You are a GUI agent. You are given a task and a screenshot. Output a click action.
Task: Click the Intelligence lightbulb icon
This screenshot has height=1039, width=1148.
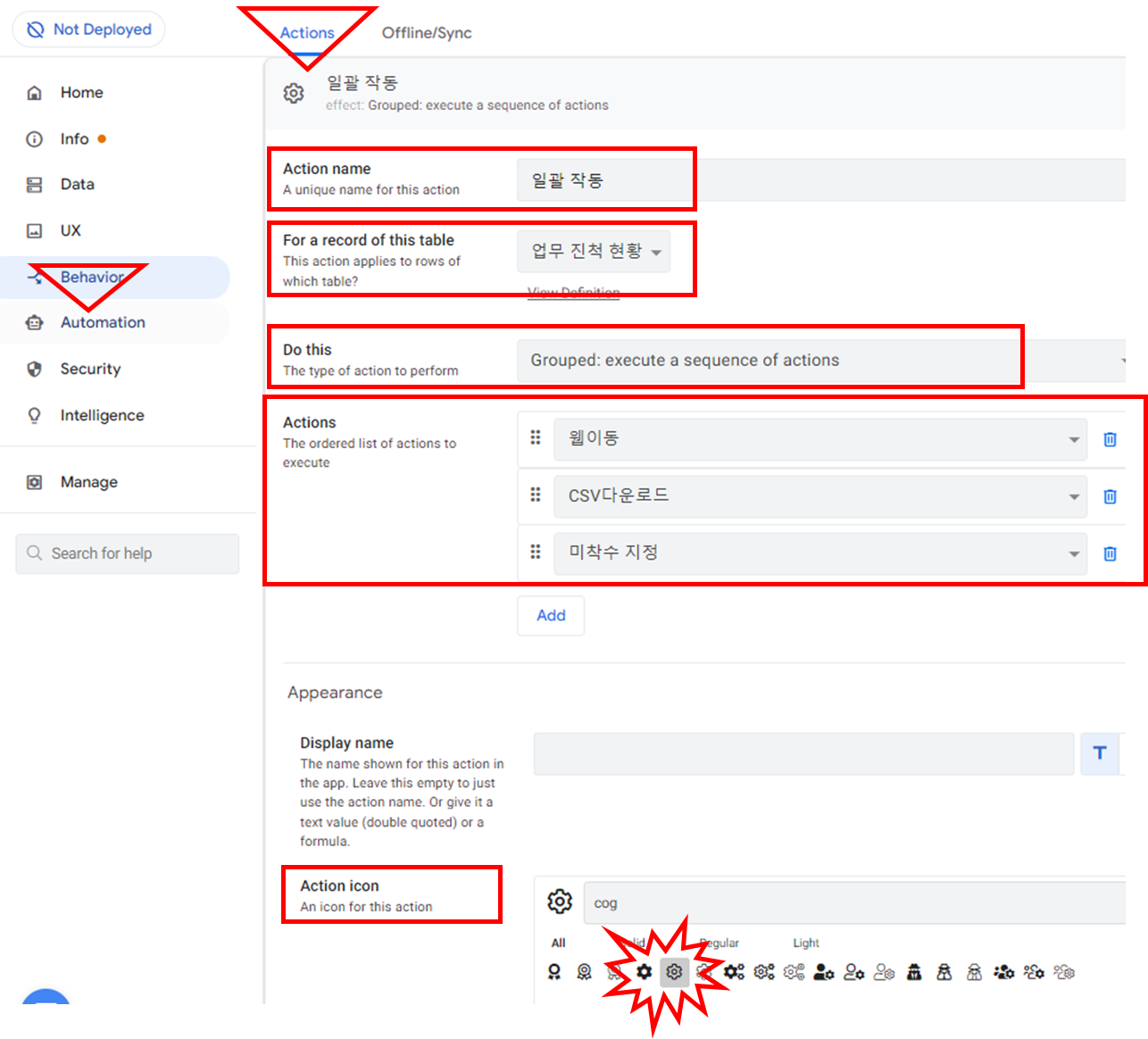(34, 416)
